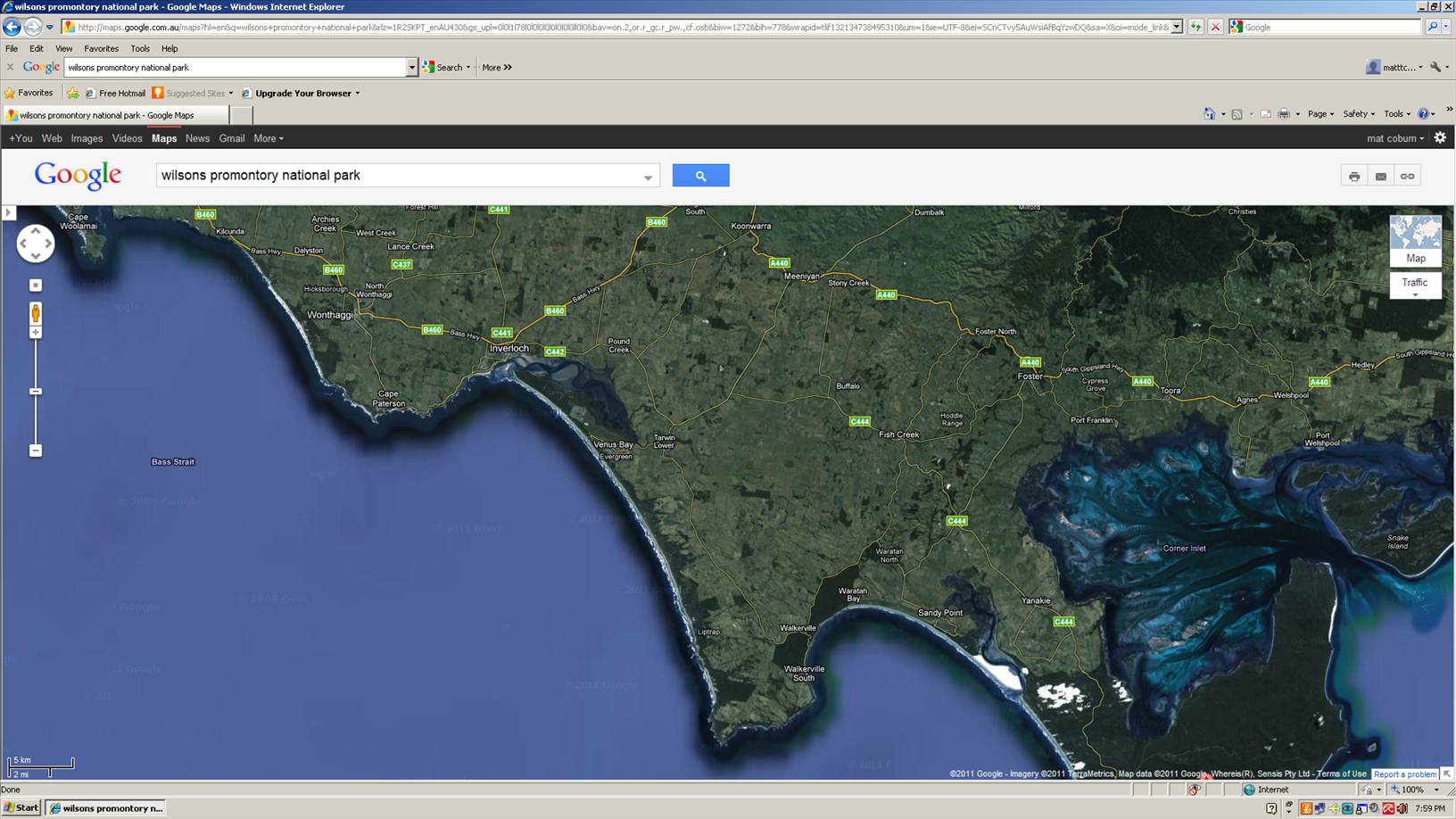Open the Tools menu in menu bar
The image size is (1456, 819).
tap(140, 48)
